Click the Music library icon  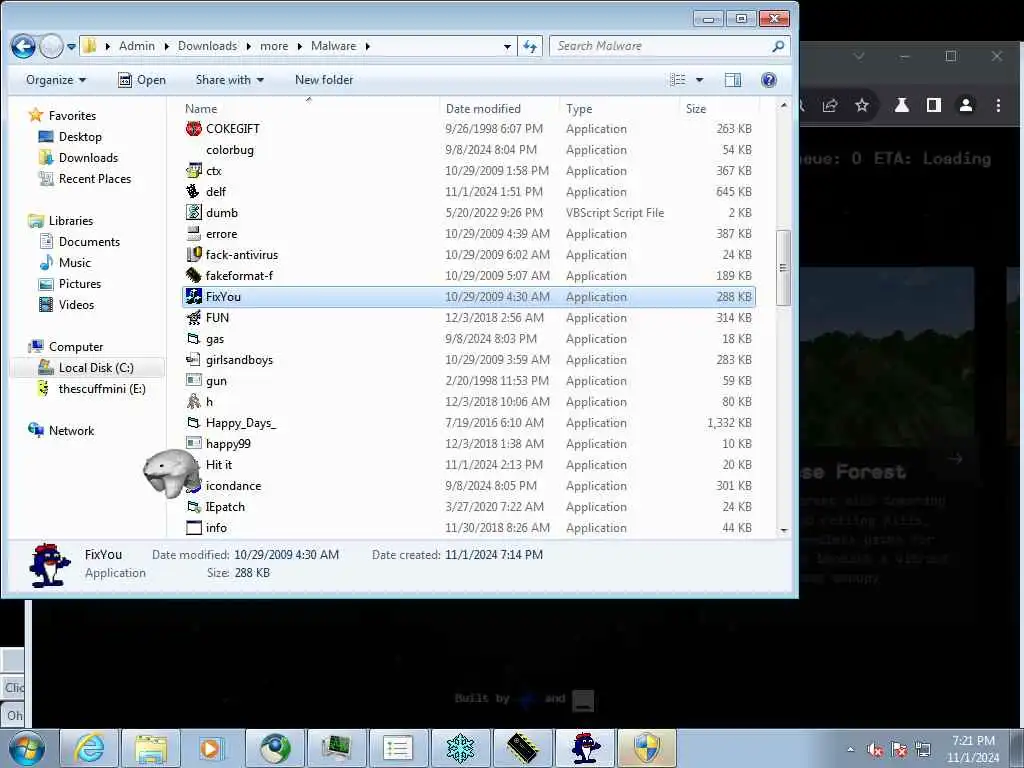coord(46,263)
